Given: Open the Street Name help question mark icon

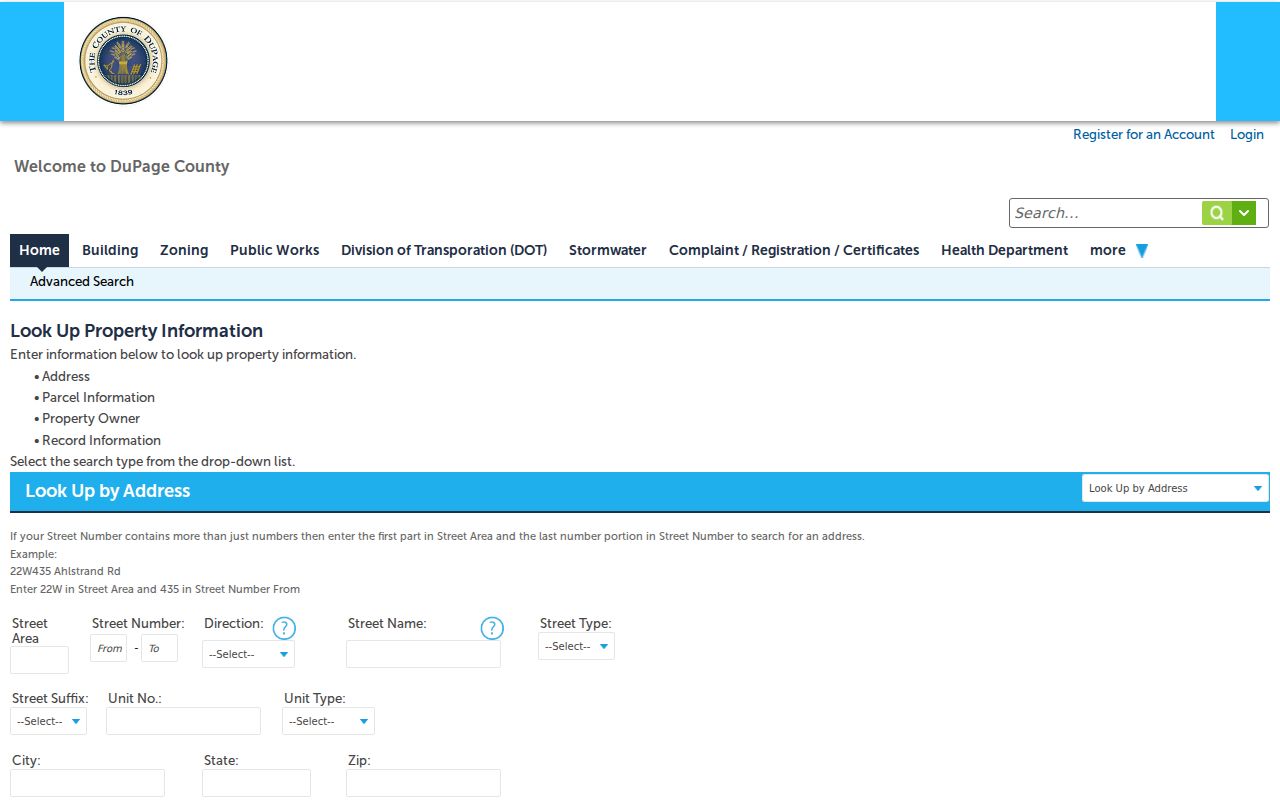Looking at the screenshot, I should pos(492,628).
